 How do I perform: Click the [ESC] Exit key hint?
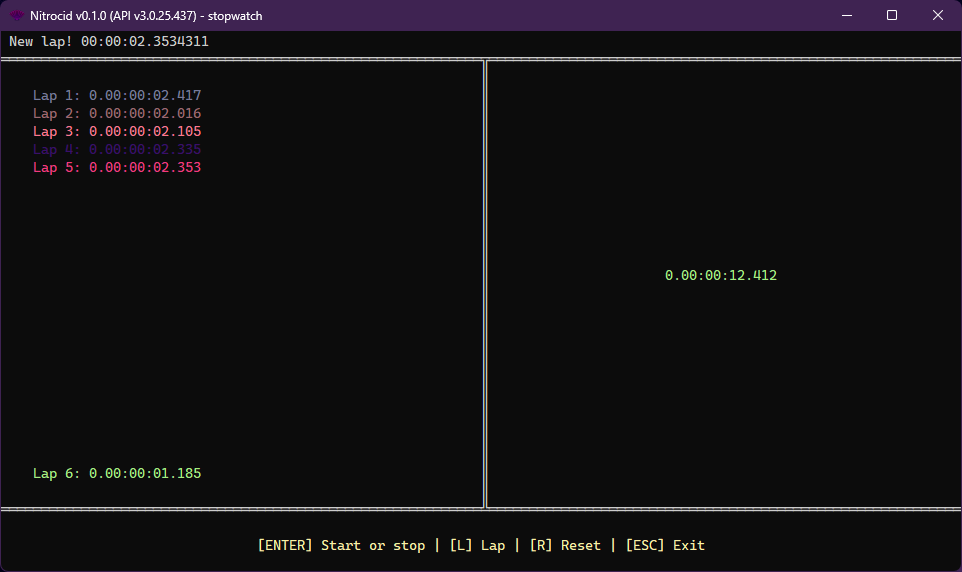664,545
